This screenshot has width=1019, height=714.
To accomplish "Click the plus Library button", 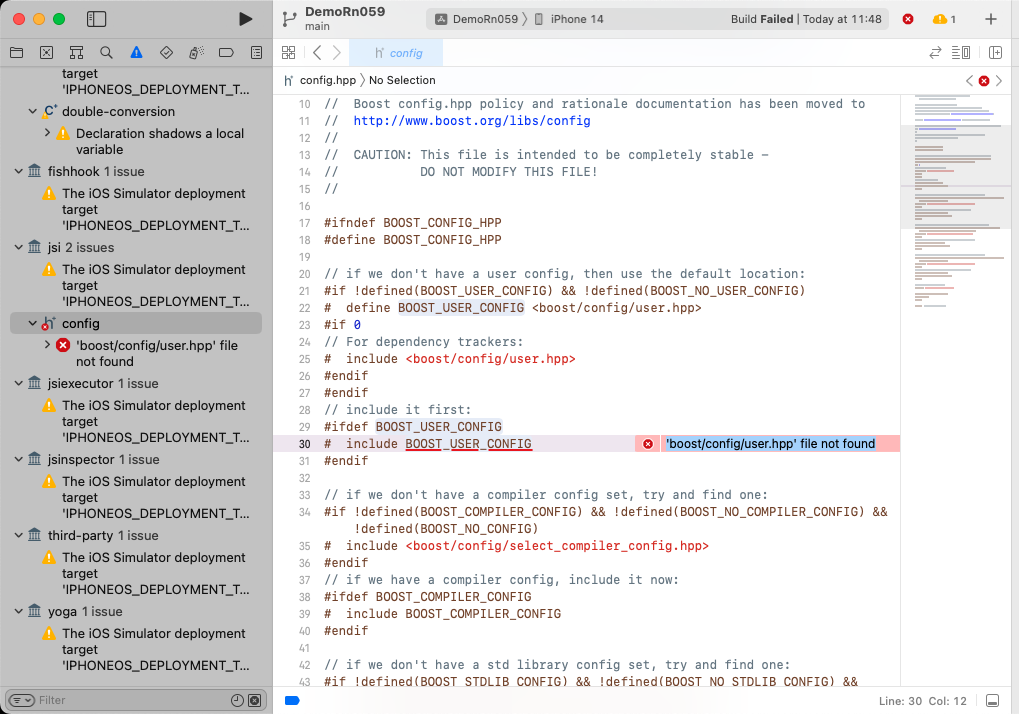I will (990, 19).
